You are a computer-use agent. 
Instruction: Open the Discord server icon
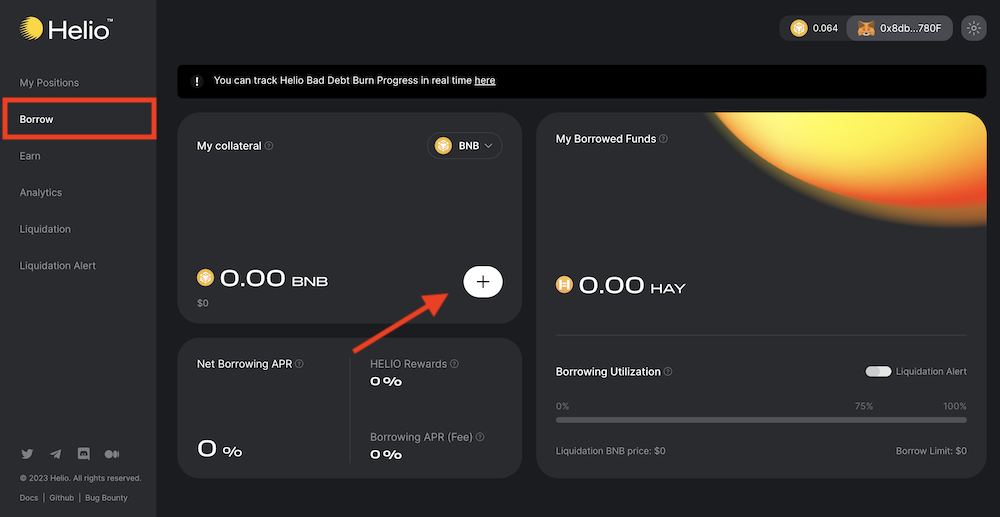84,454
